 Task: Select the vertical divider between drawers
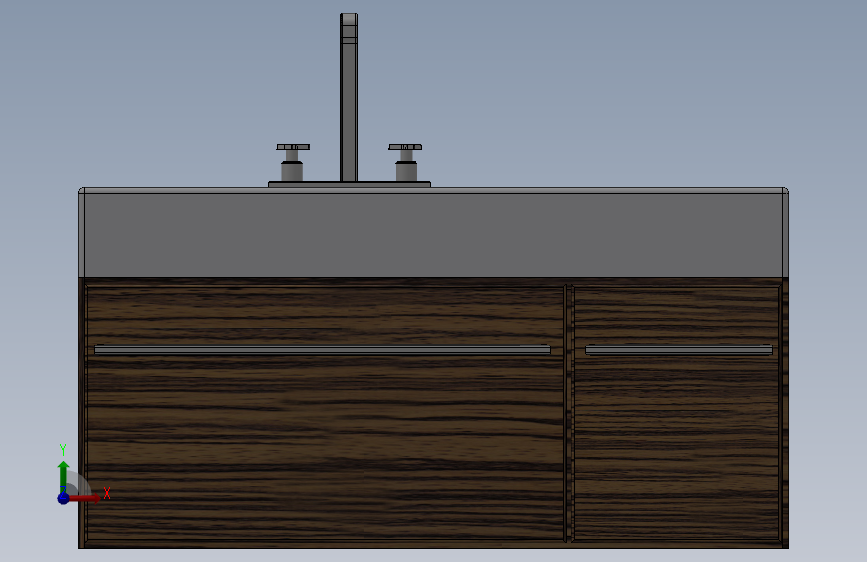pyautogui.click(x=569, y=413)
